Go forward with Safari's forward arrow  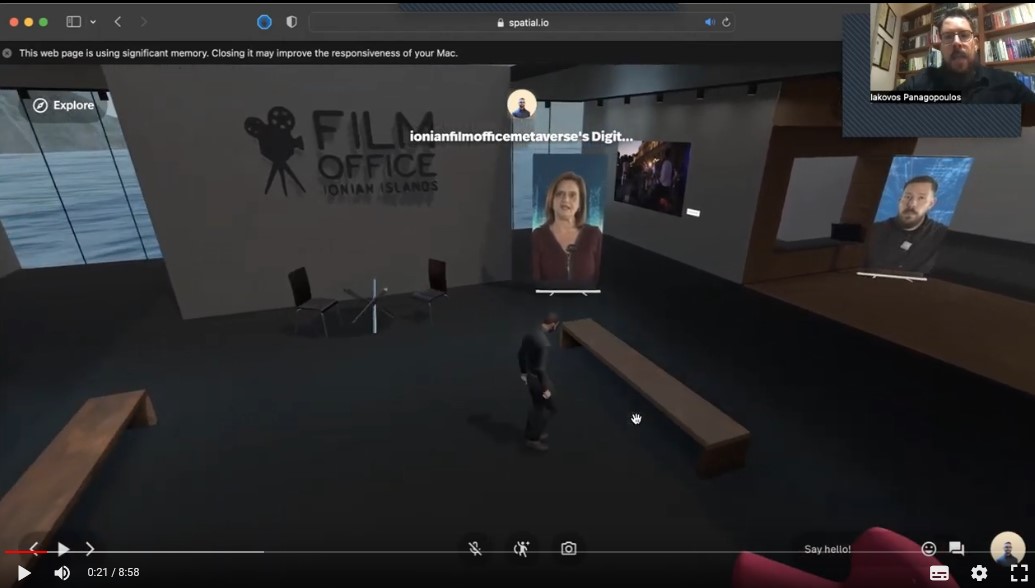[143, 22]
